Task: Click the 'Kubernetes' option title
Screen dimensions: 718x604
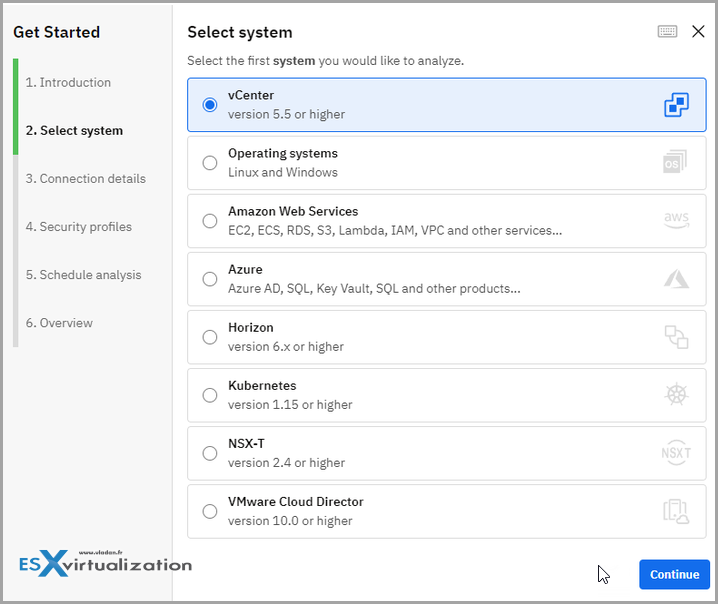Action: pos(262,386)
